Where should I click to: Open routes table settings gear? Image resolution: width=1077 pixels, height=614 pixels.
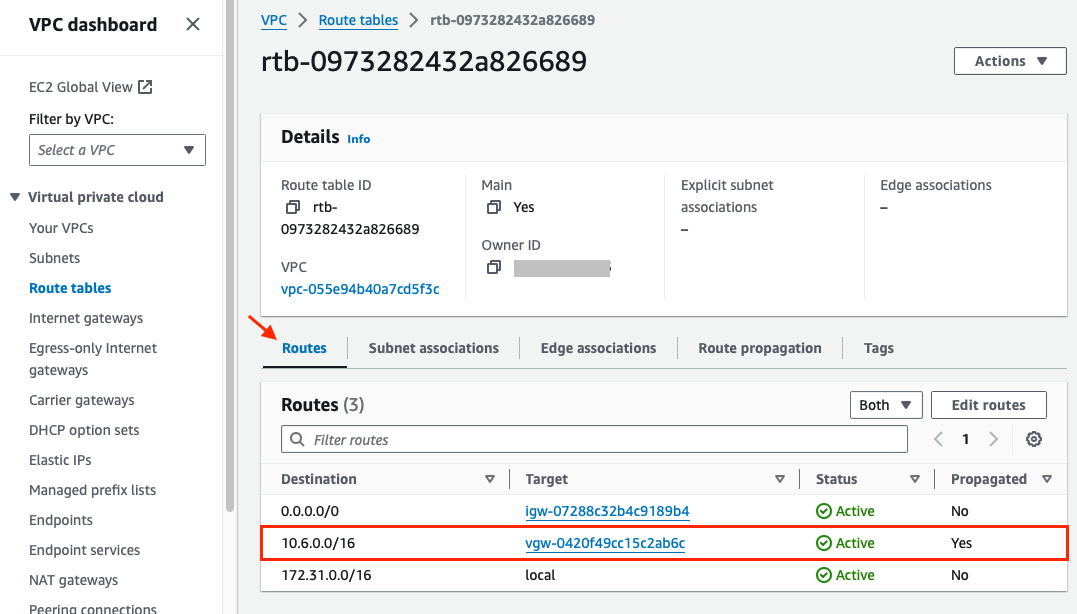click(1034, 439)
